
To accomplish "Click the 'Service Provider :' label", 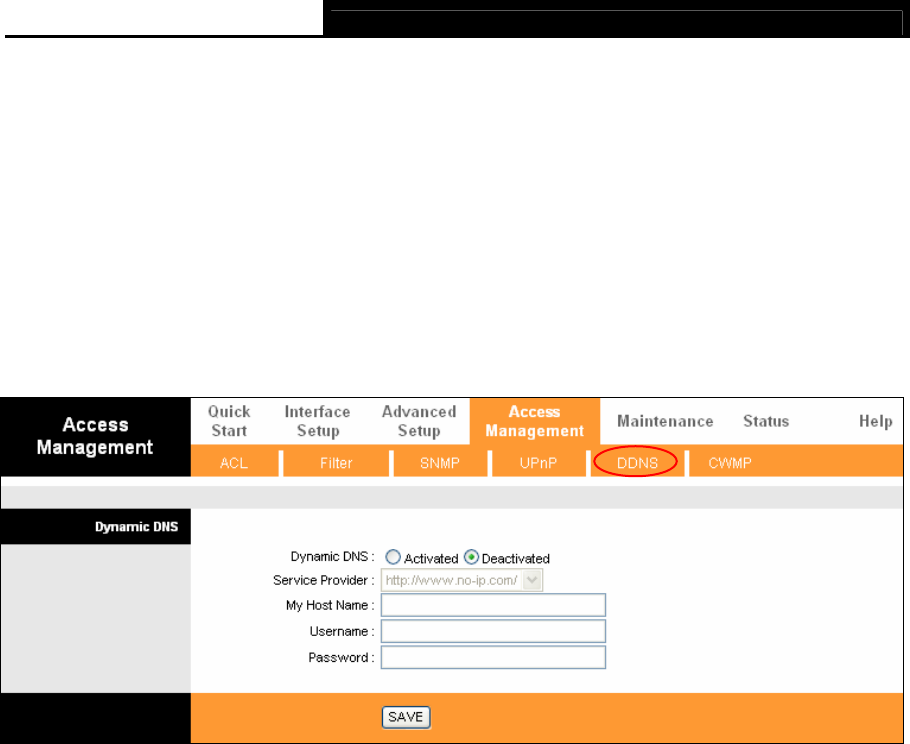I will 324,580.
